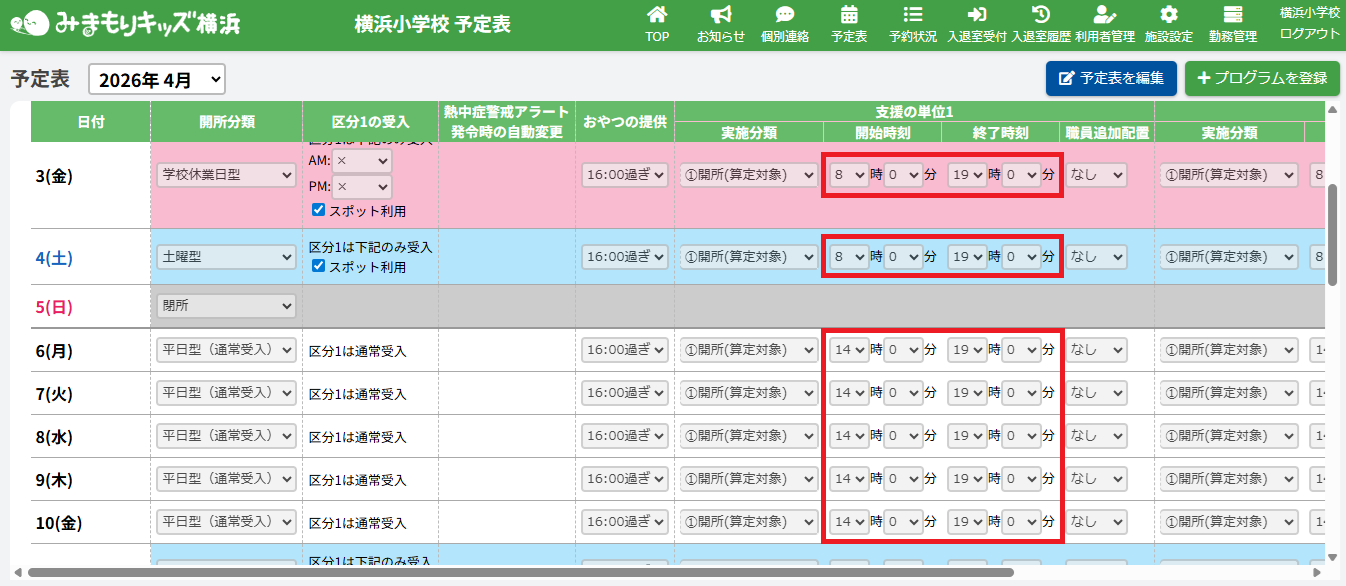This screenshot has height=586, width=1346.
Task: Click the 予定表を編集 button
Action: [1111, 78]
